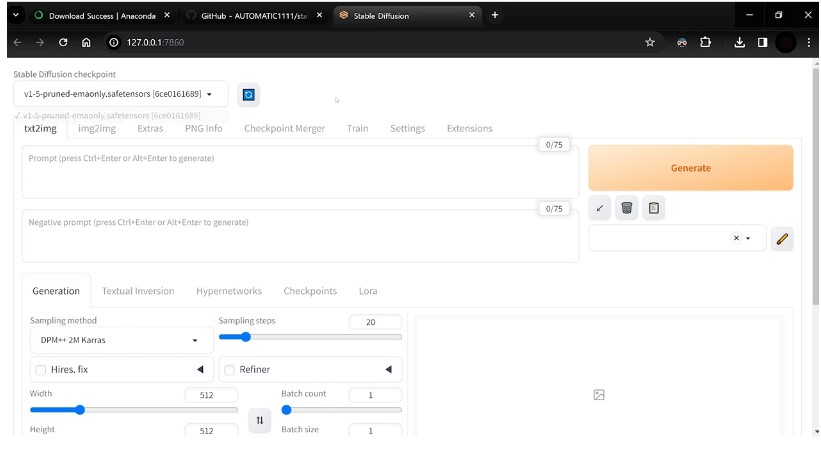The image size is (821, 461).
Task: Click the browser profile avatar
Action: point(785,42)
